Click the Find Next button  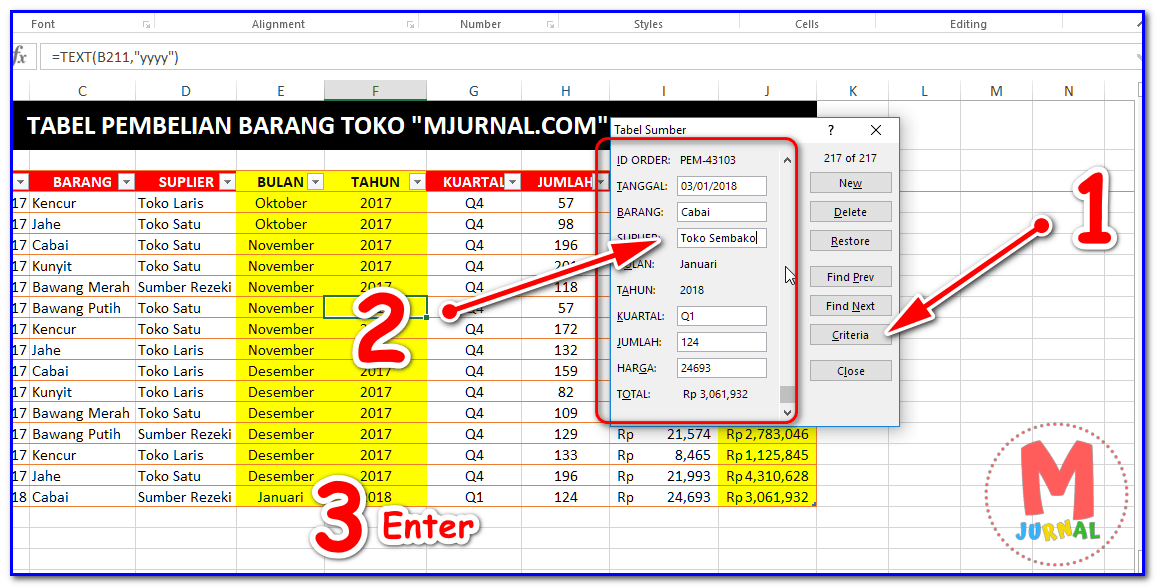click(850, 306)
